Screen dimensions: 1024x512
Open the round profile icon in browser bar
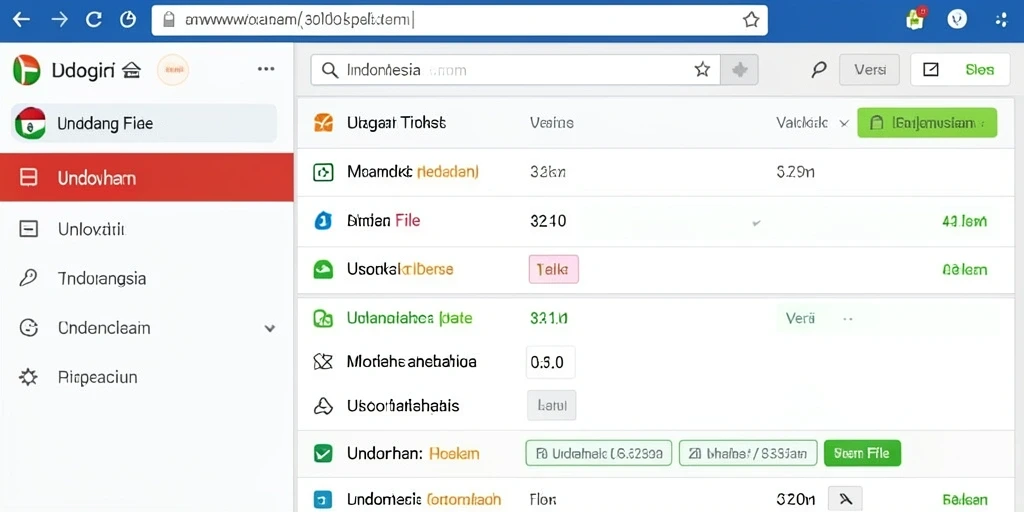pyautogui.click(x=957, y=20)
